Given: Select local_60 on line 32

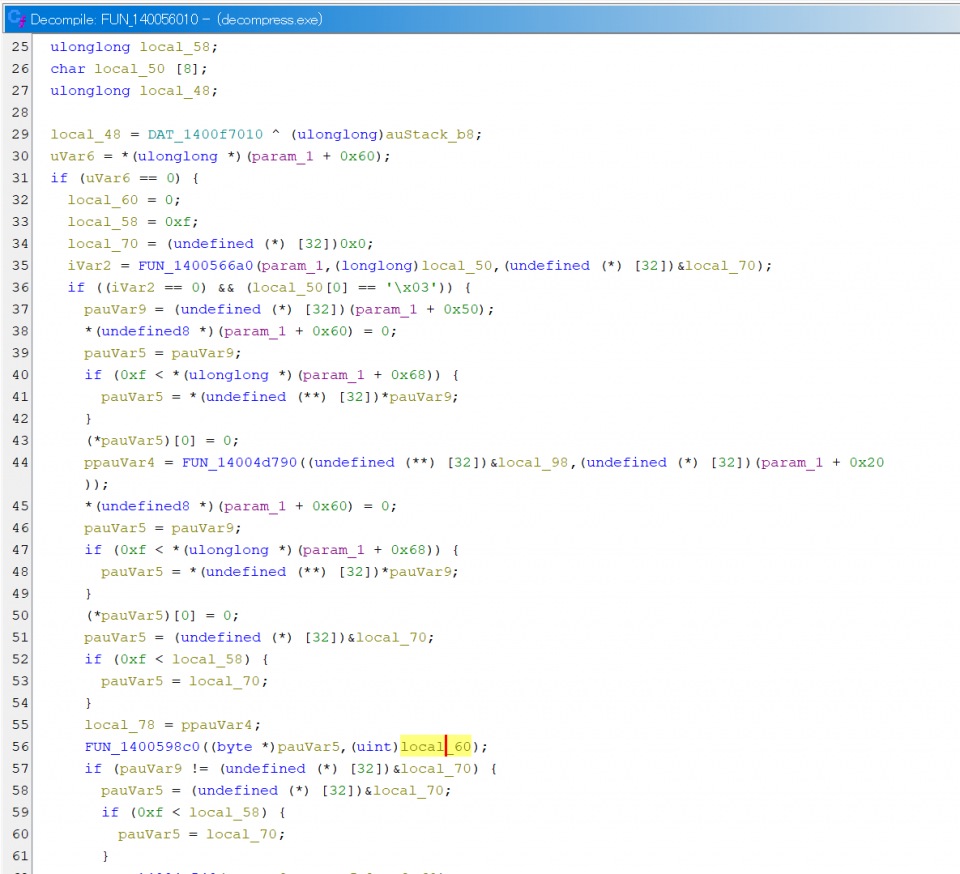Looking at the screenshot, I should point(103,200).
